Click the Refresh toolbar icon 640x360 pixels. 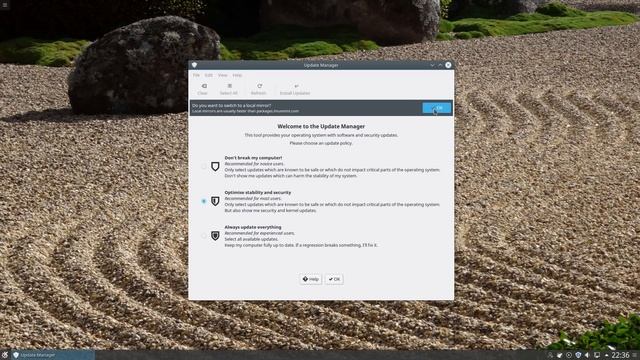(259, 86)
